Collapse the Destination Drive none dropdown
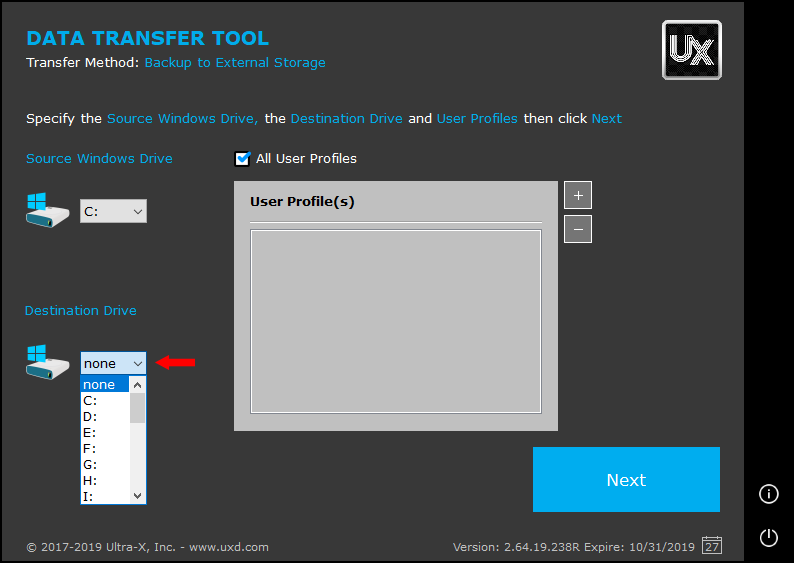Screen dimensions: 794x563 pos(113,364)
